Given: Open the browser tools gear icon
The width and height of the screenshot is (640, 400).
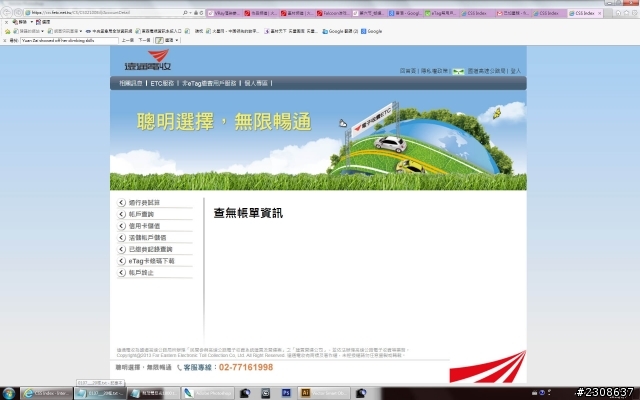Looking at the screenshot, I should (634, 13).
